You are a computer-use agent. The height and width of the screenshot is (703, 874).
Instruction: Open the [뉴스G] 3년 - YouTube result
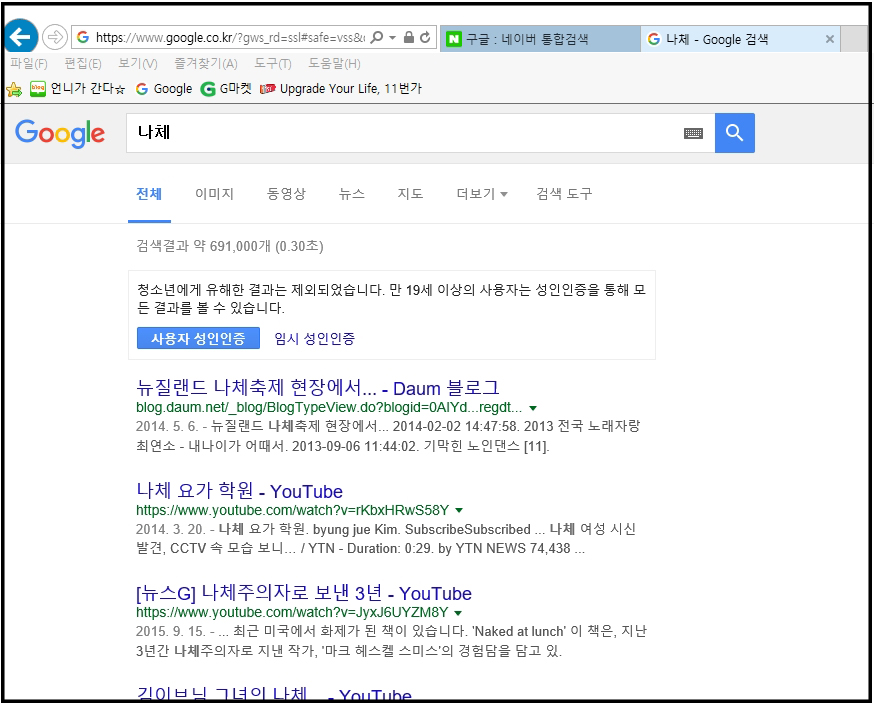304,593
